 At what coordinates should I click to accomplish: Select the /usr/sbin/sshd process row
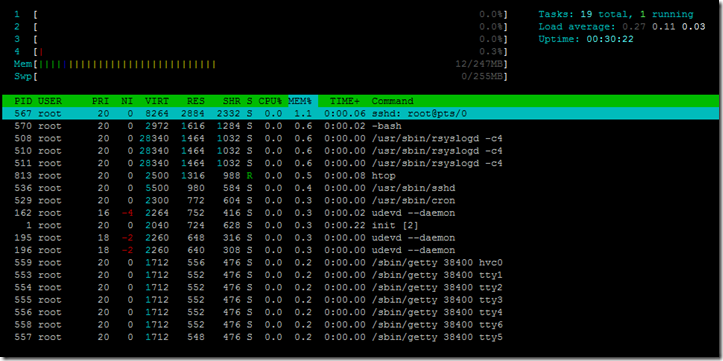361,188
